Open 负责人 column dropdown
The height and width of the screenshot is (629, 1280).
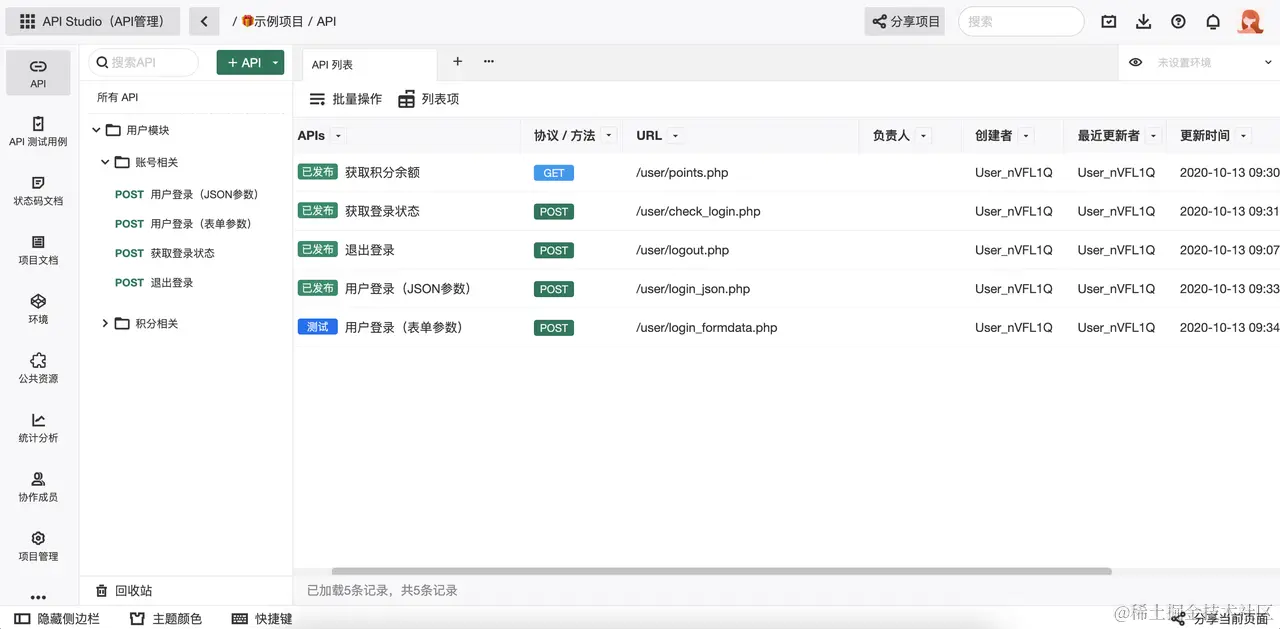point(924,136)
